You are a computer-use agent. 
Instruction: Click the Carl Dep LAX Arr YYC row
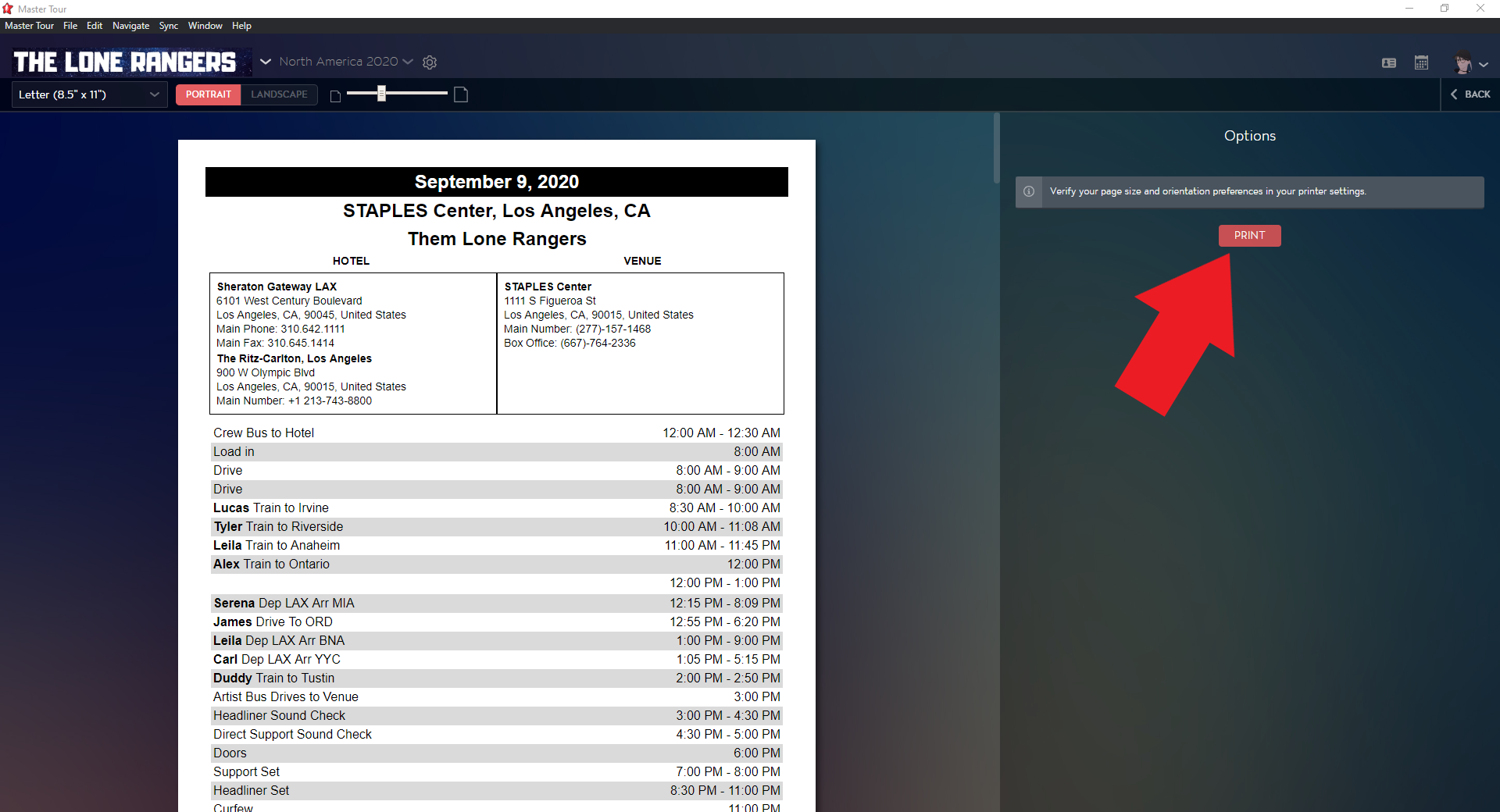pos(497,659)
